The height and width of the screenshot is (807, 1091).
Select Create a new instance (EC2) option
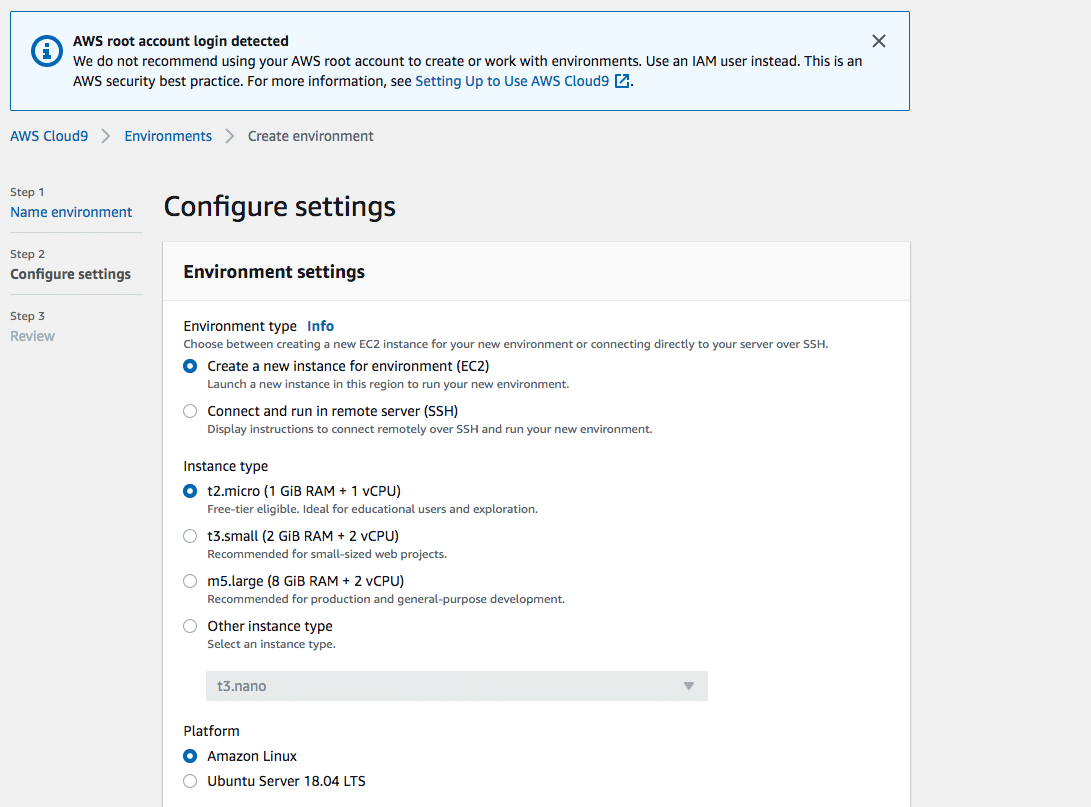[x=190, y=366]
